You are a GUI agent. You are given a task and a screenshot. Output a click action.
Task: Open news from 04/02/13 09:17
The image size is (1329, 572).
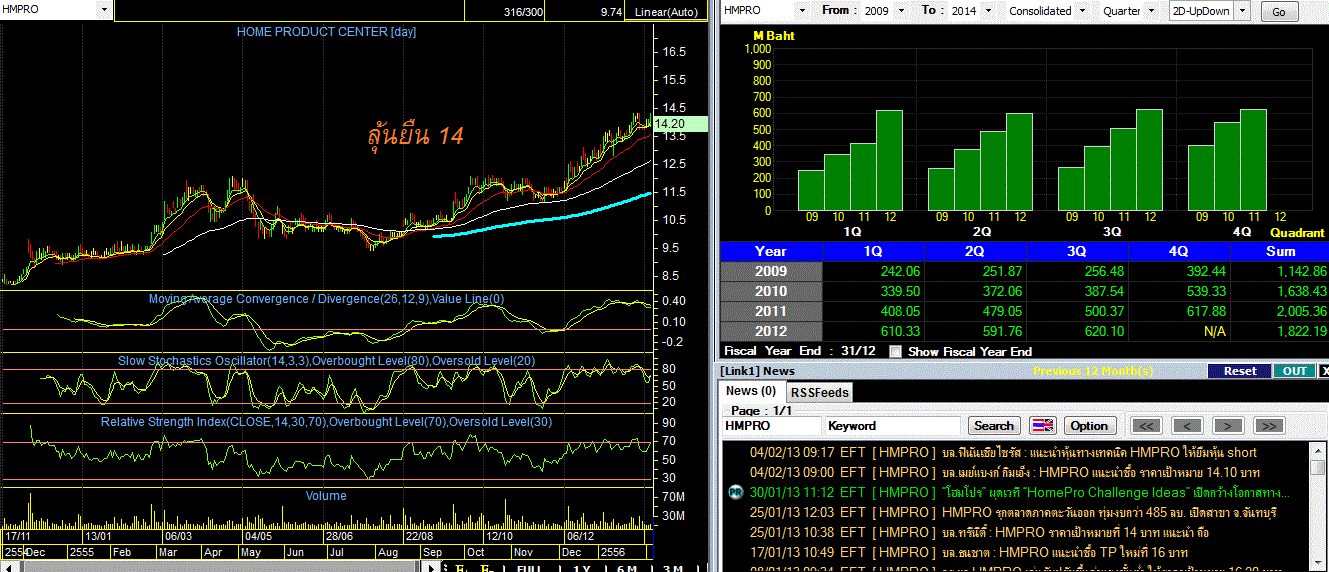[x=1017, y=452]
